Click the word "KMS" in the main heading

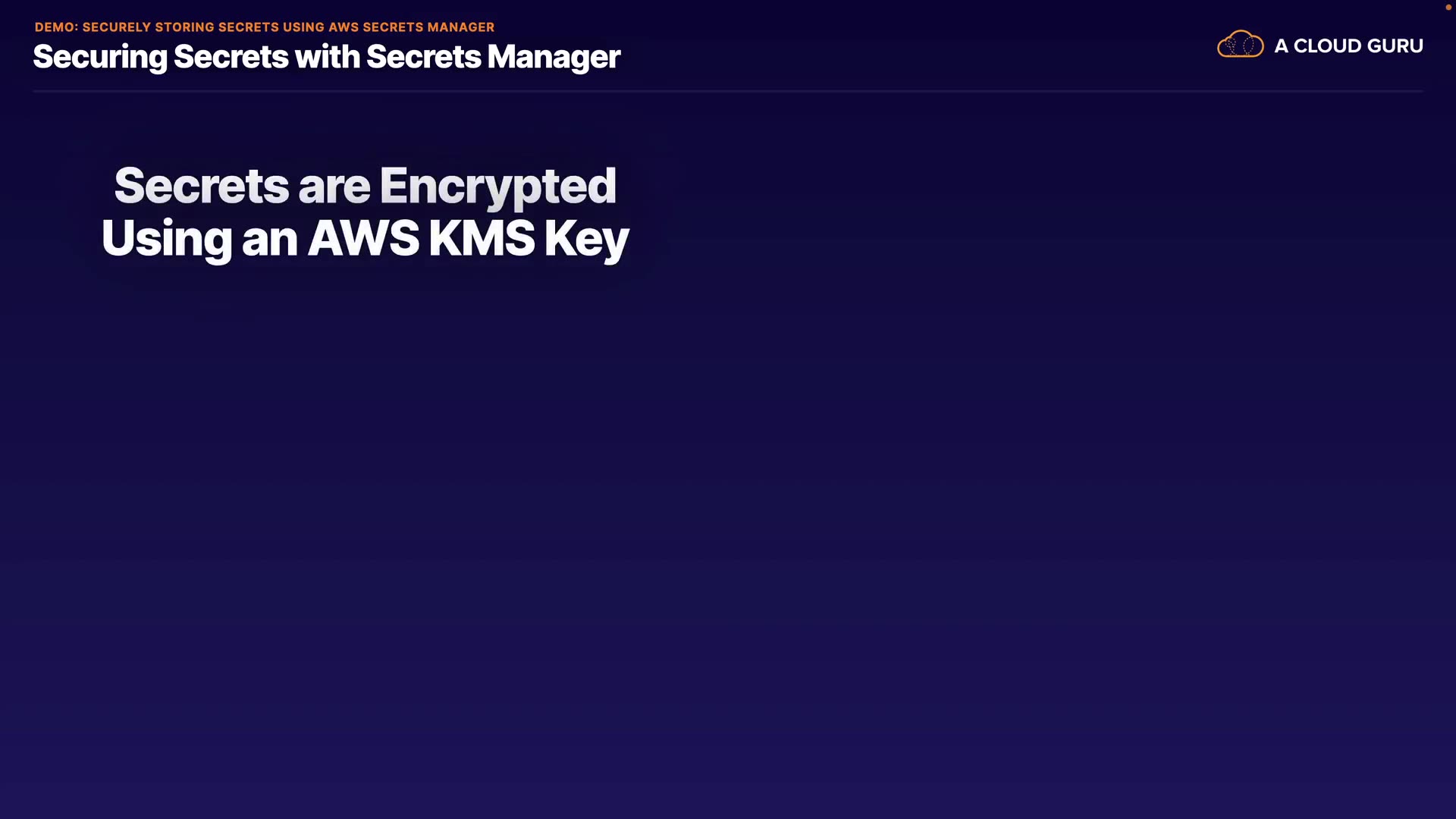pos(482,238)
